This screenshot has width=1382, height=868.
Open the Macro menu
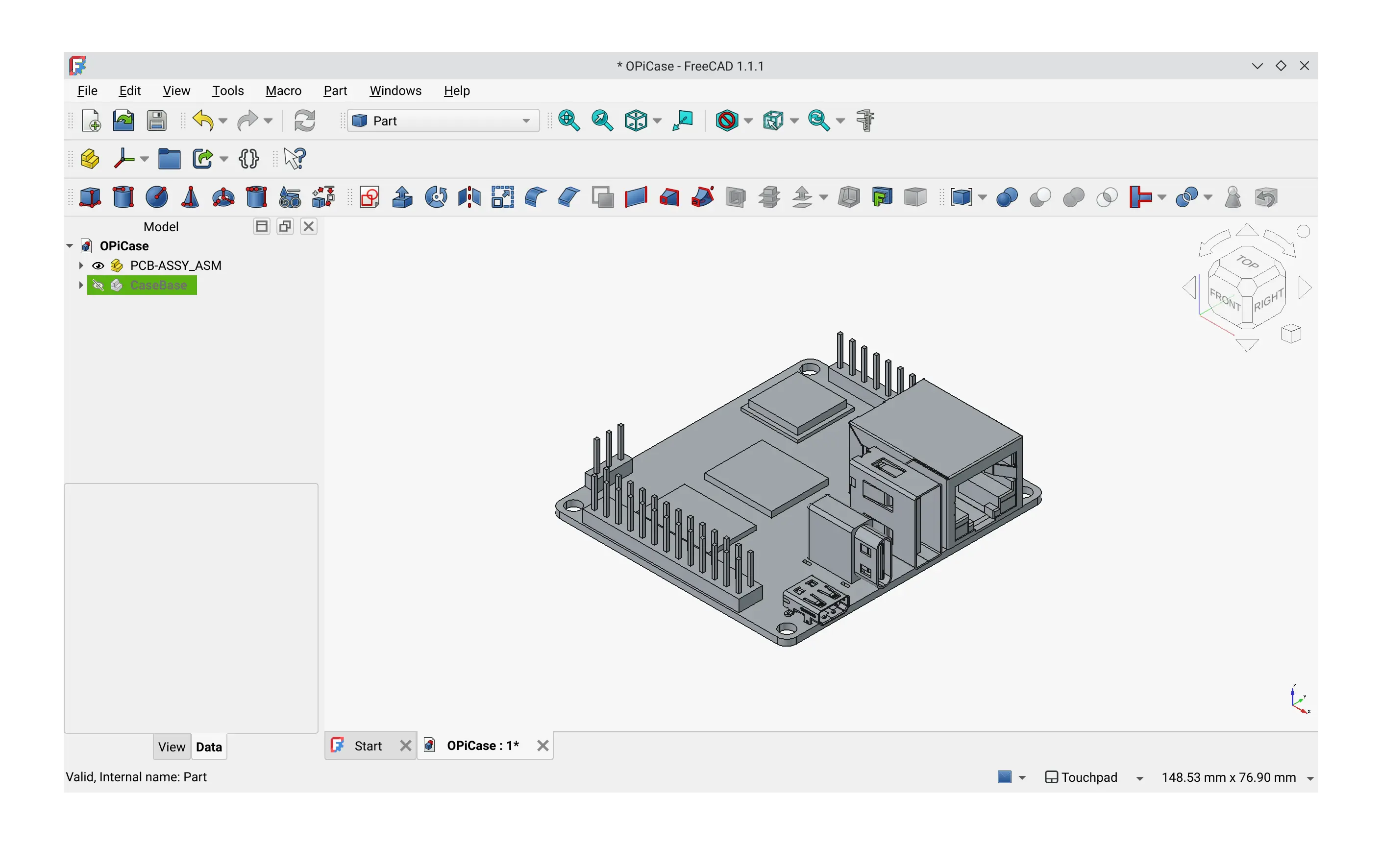tap(284, 91)
